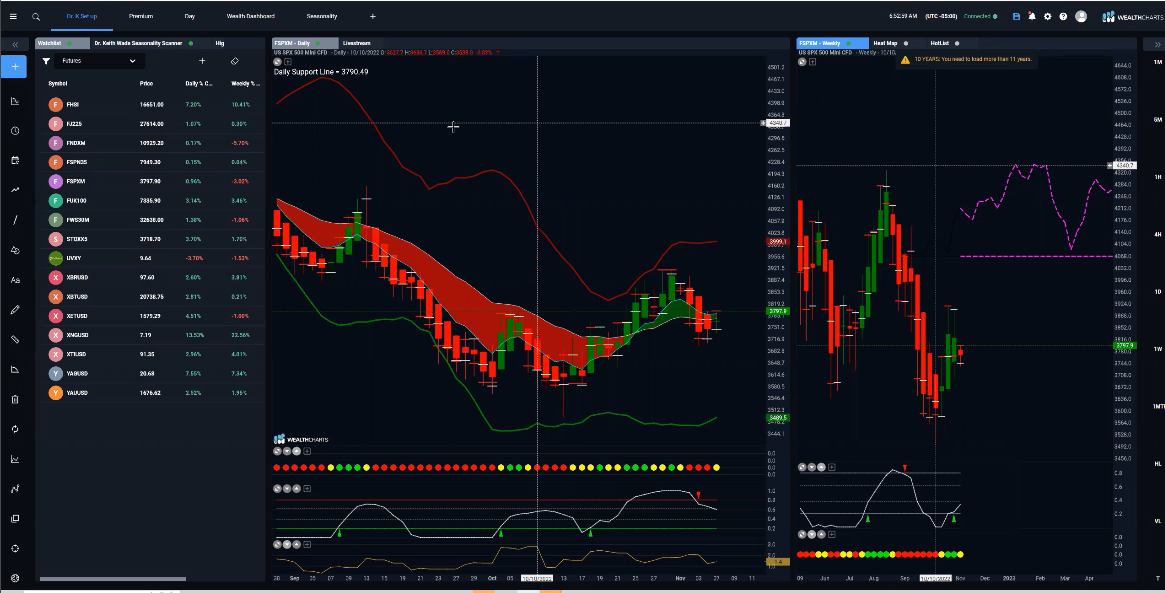Select the 1D timeframe button
The height and width of the screenshot is (593, 1165).
[x=1158, y=291]
